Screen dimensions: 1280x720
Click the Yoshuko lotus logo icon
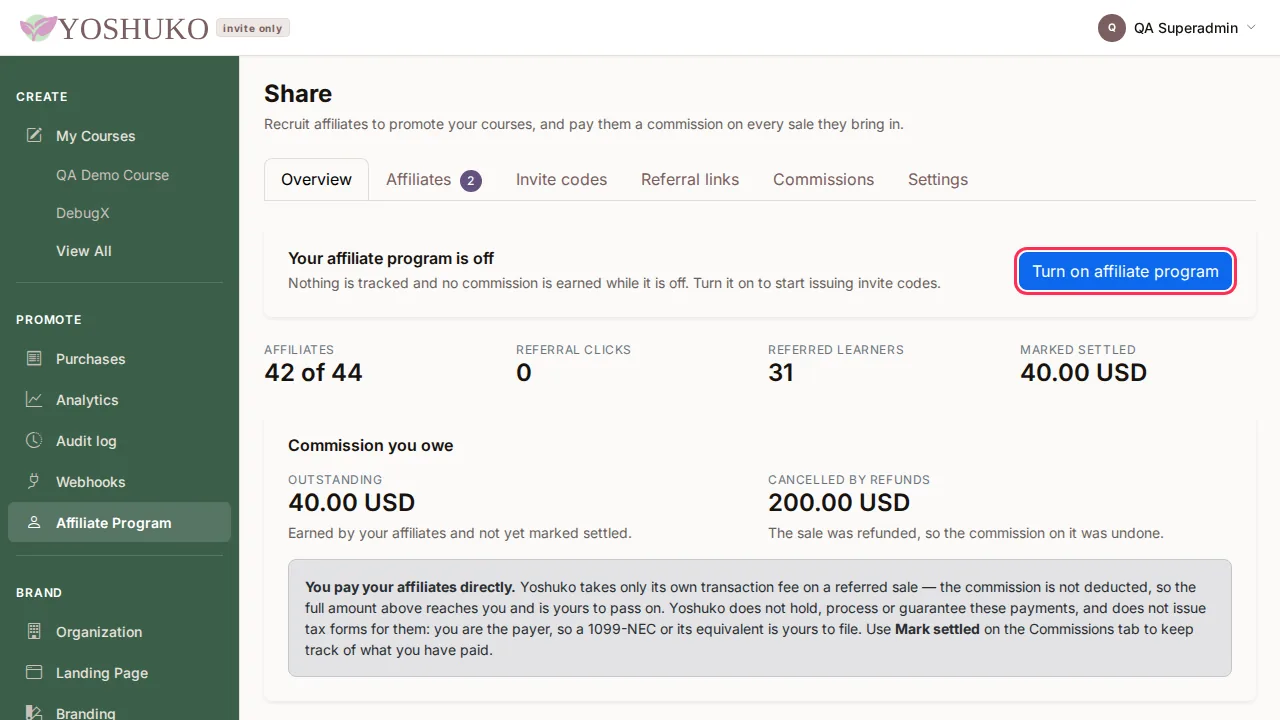click(x=38, y=28)
